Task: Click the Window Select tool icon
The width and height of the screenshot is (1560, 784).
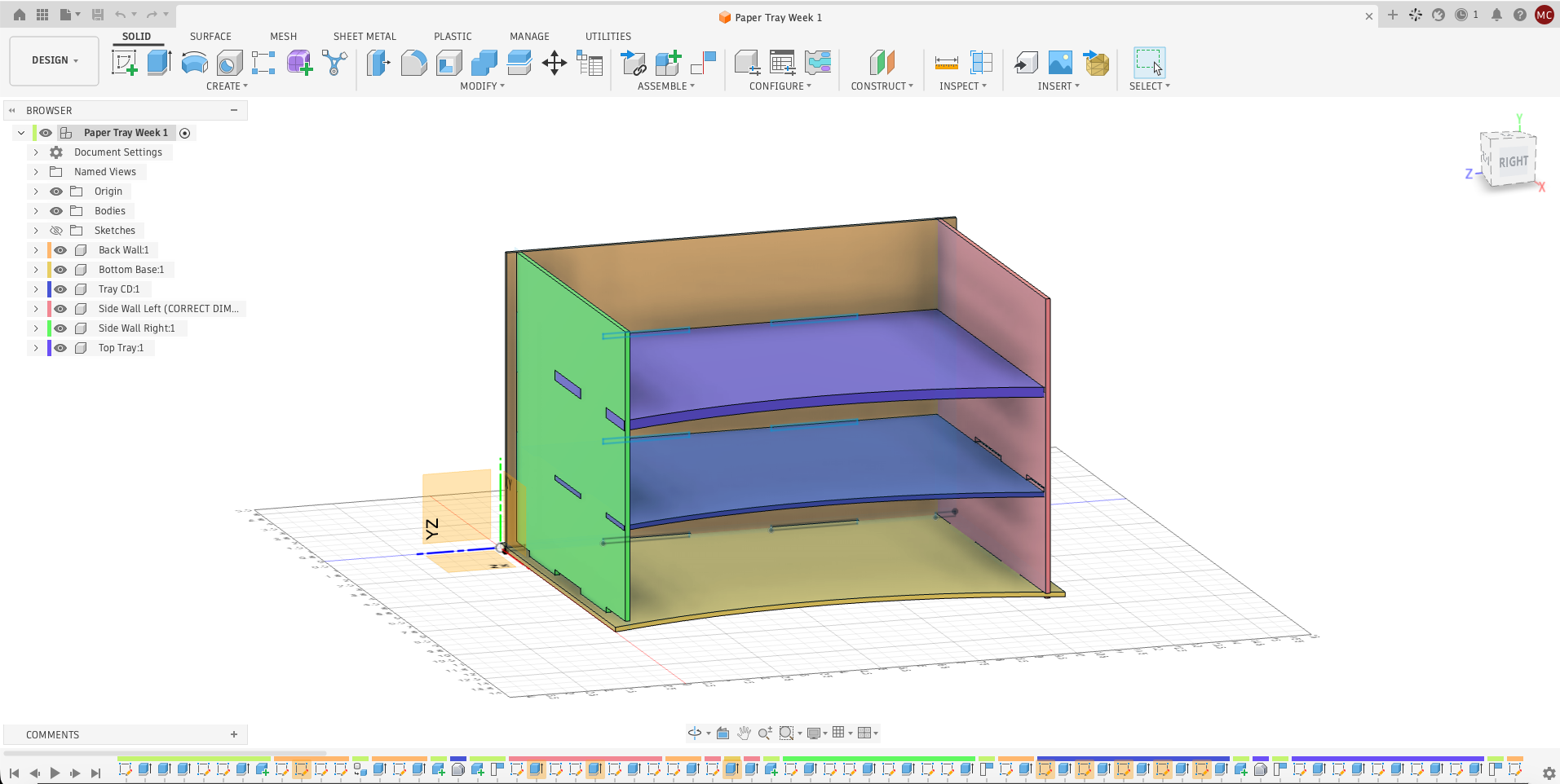Action: pos(1149,63)
